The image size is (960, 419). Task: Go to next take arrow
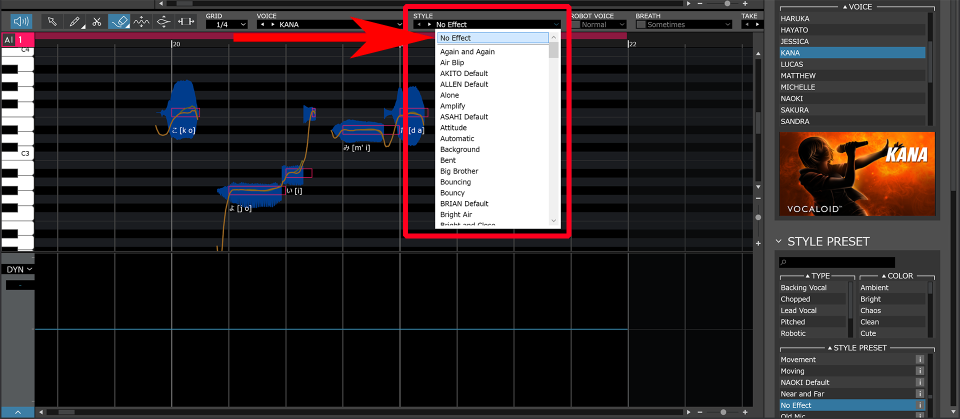click(757, 25)
